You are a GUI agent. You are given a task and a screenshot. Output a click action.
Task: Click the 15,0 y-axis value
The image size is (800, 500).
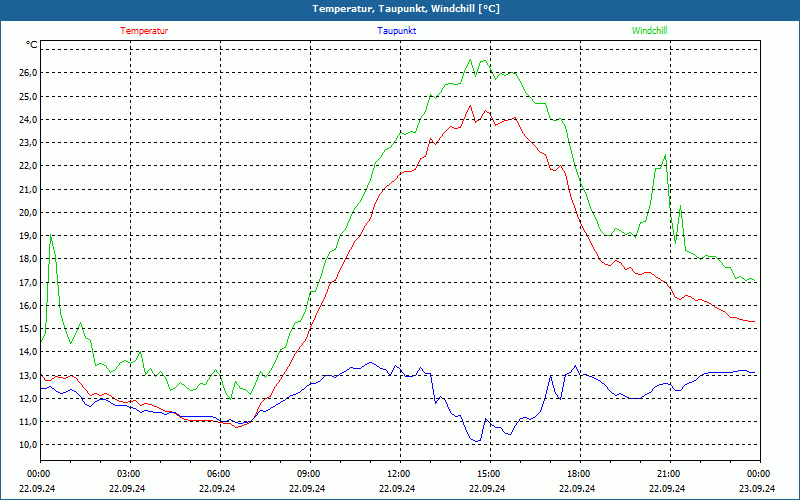coord(29,329)
